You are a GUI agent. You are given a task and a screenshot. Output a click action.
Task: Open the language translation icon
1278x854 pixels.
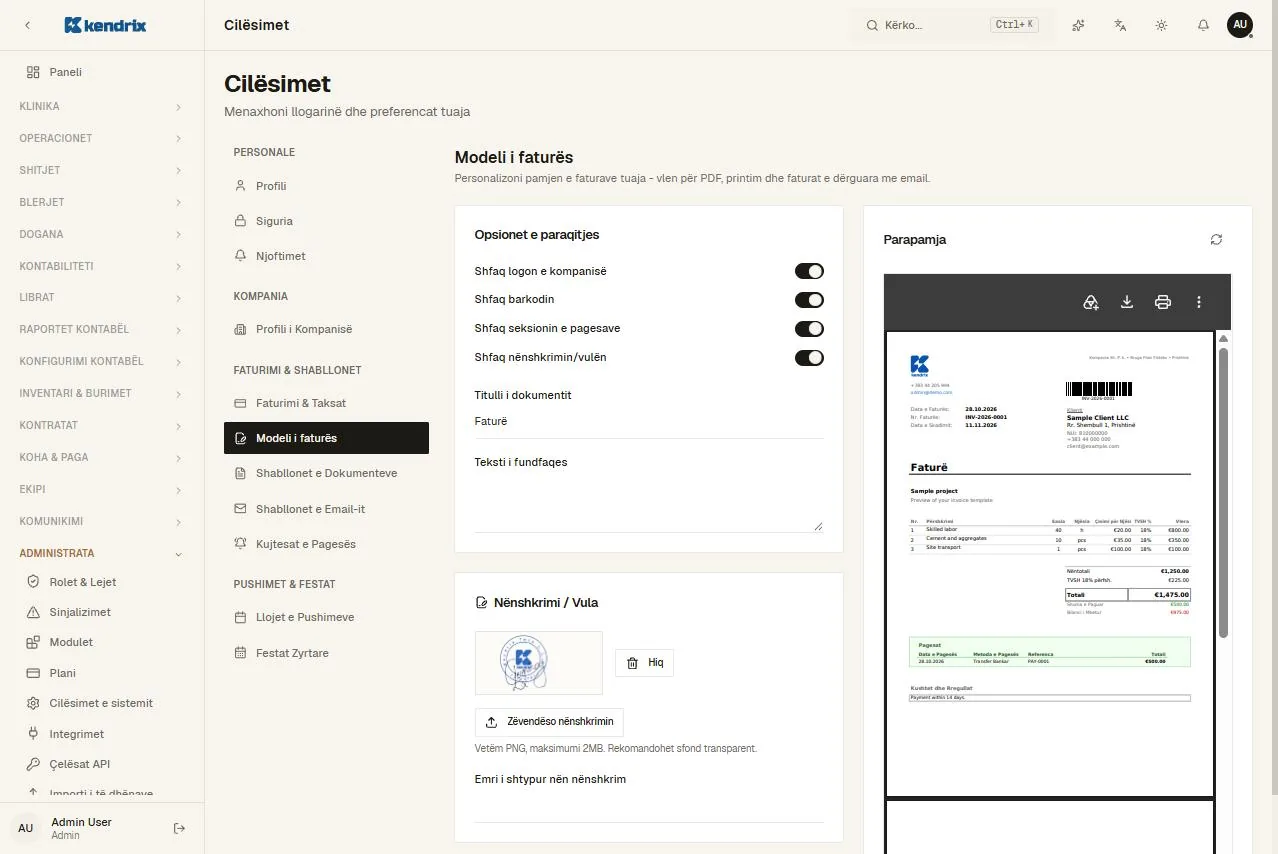[x=1120, y=25]
